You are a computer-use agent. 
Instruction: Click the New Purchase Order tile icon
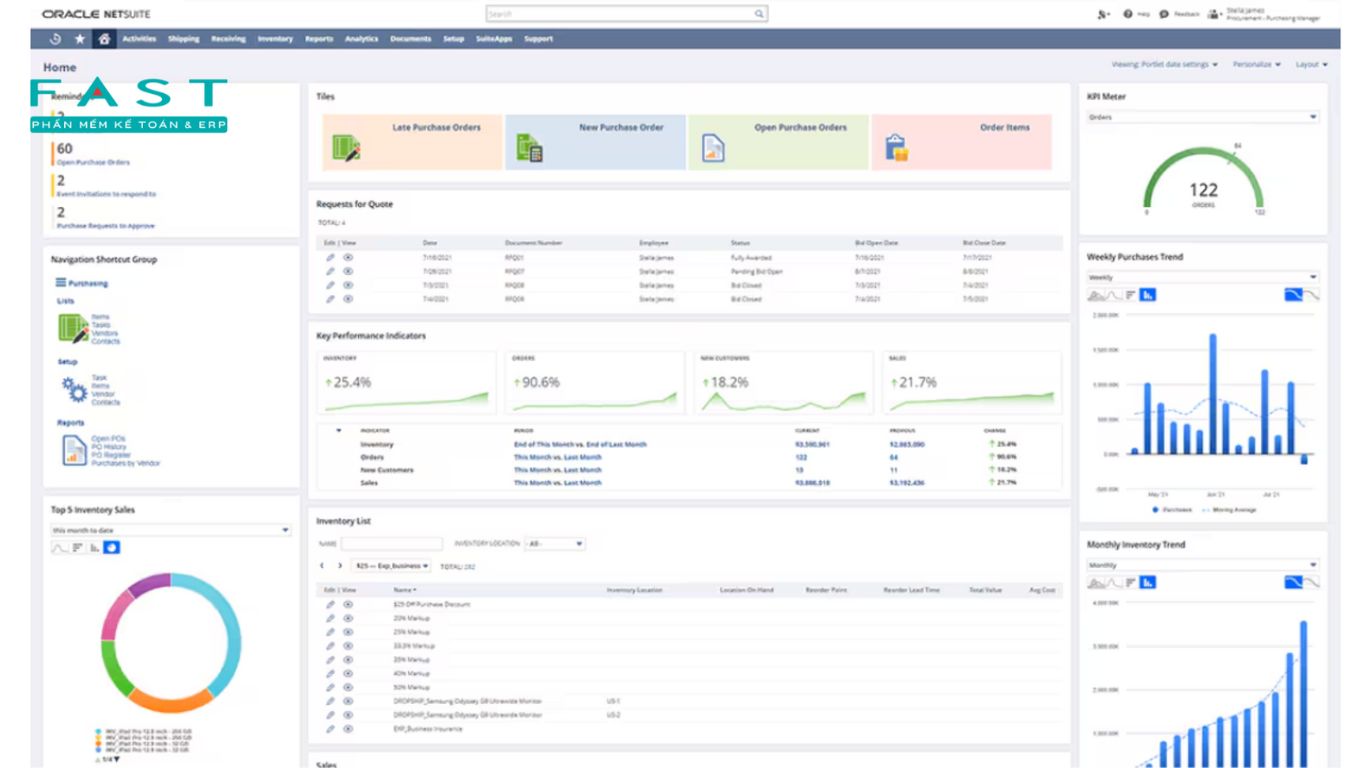click(529, 149)
